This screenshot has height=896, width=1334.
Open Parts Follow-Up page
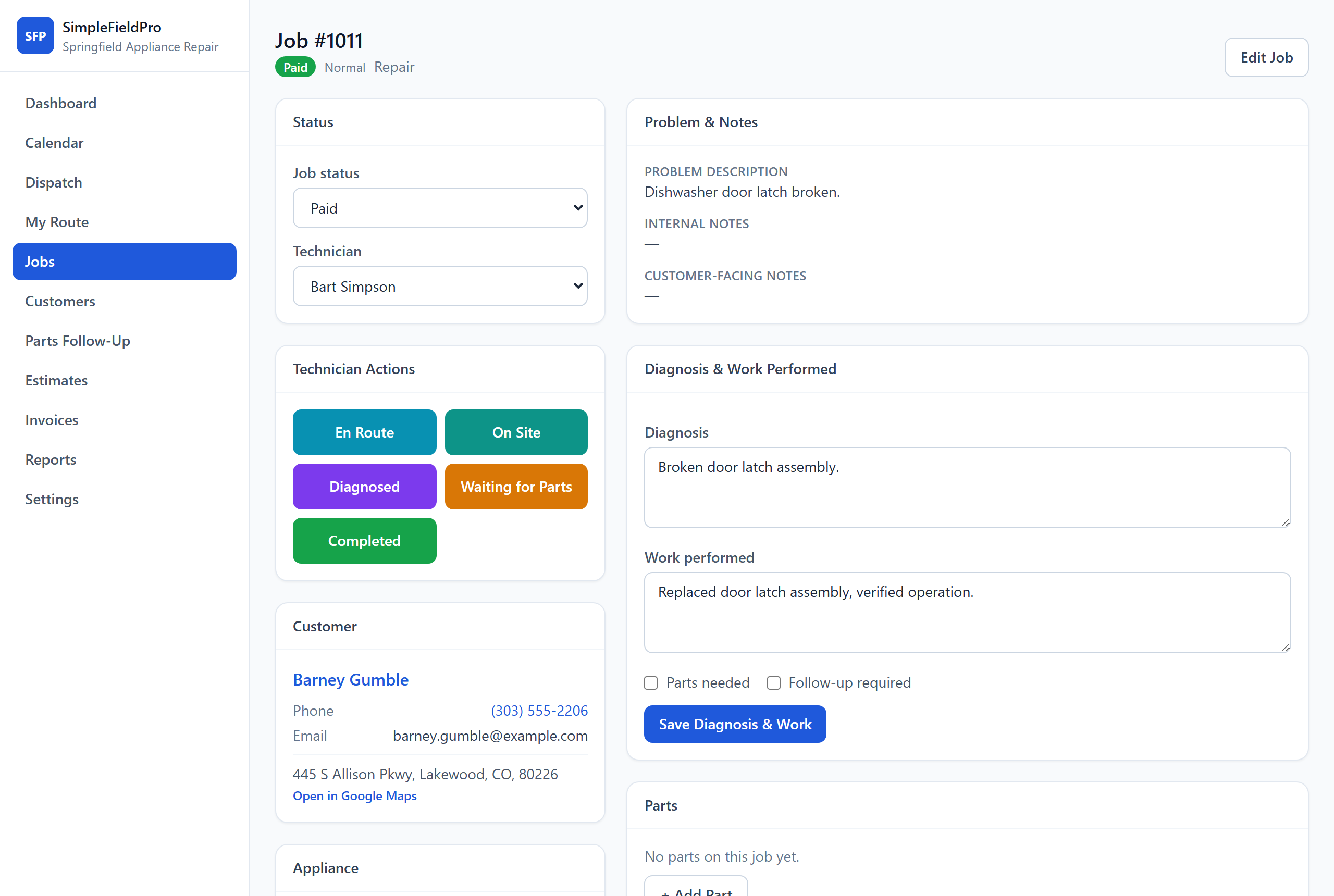pos(124,341)
